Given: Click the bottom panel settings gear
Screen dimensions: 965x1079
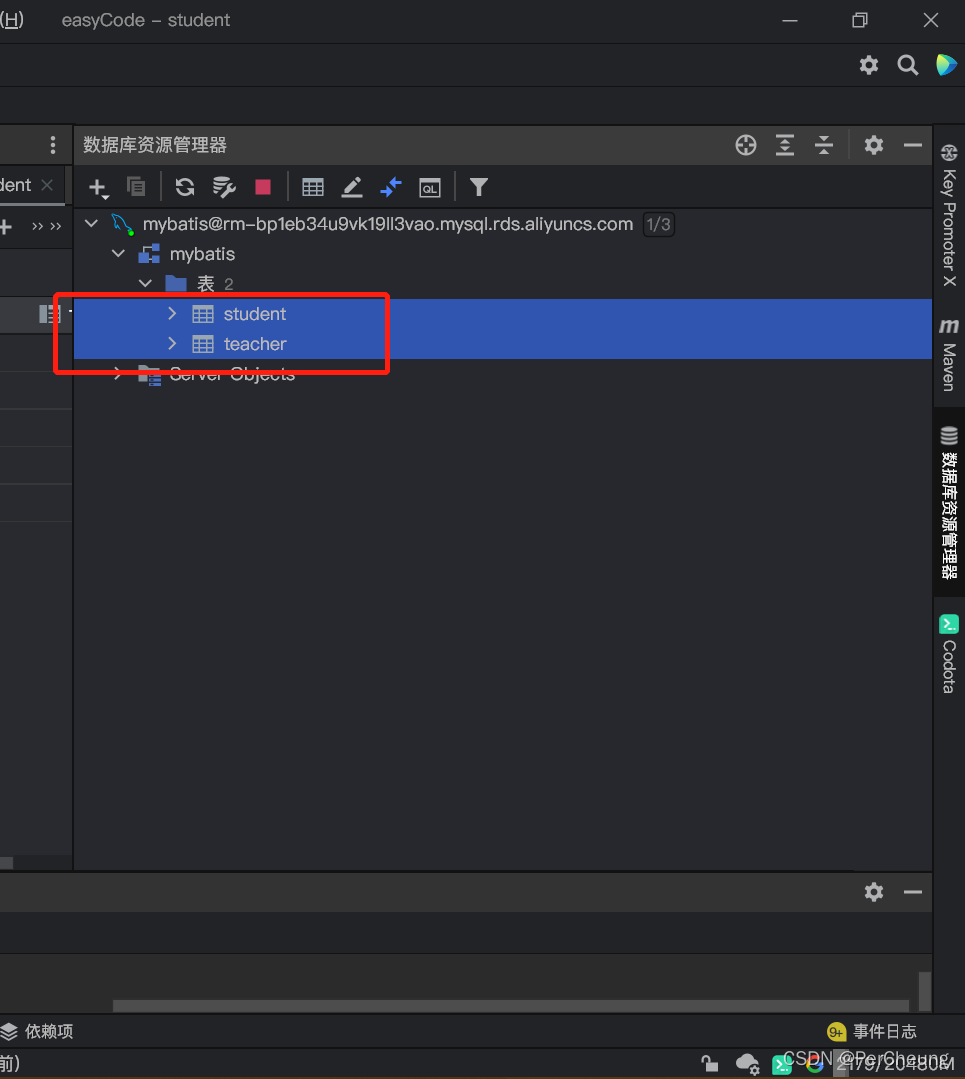Looking at the screenshot, I should pyautogui.click(x=874, y=893).
